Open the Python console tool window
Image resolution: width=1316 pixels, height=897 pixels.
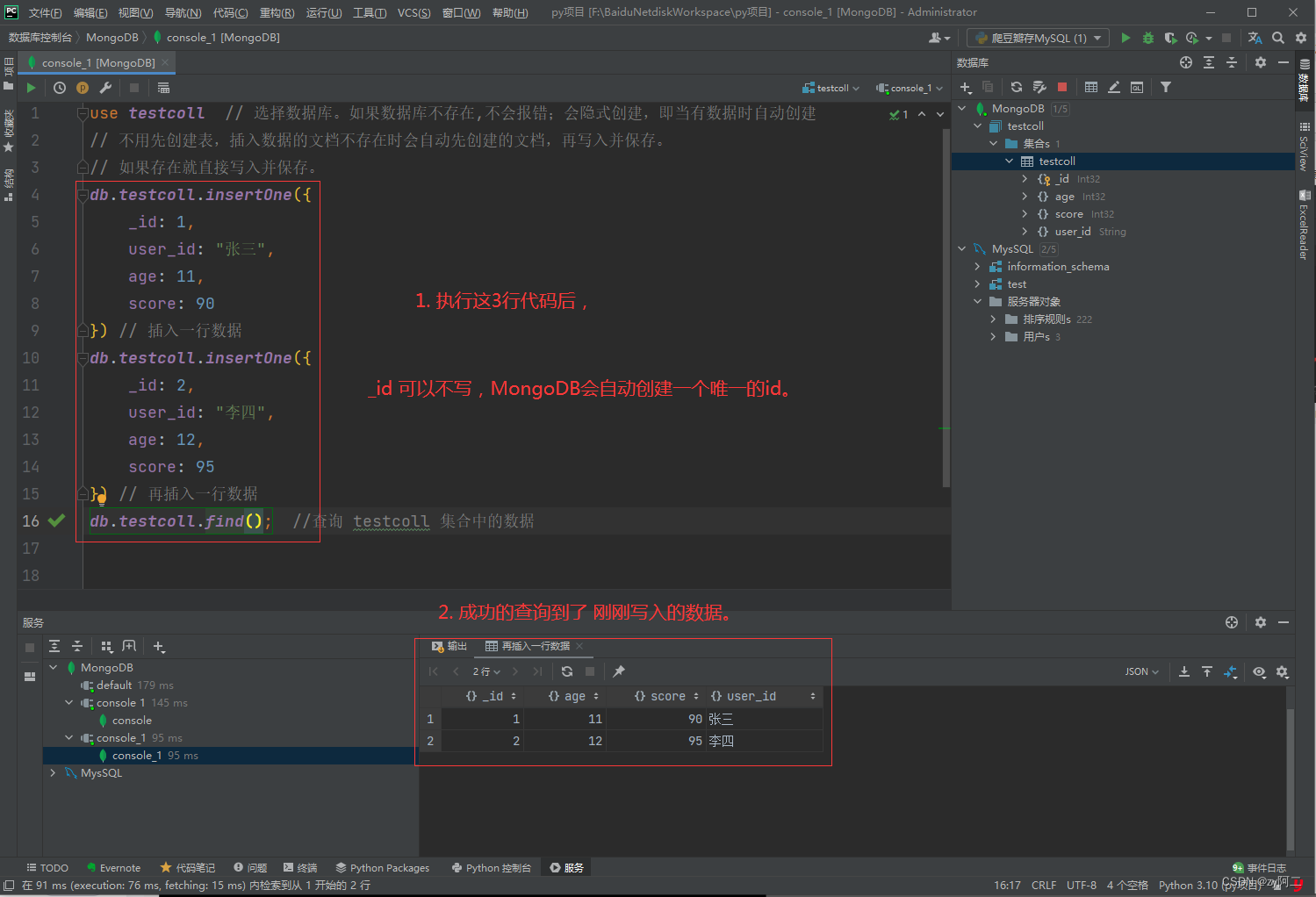coord(492,868)
